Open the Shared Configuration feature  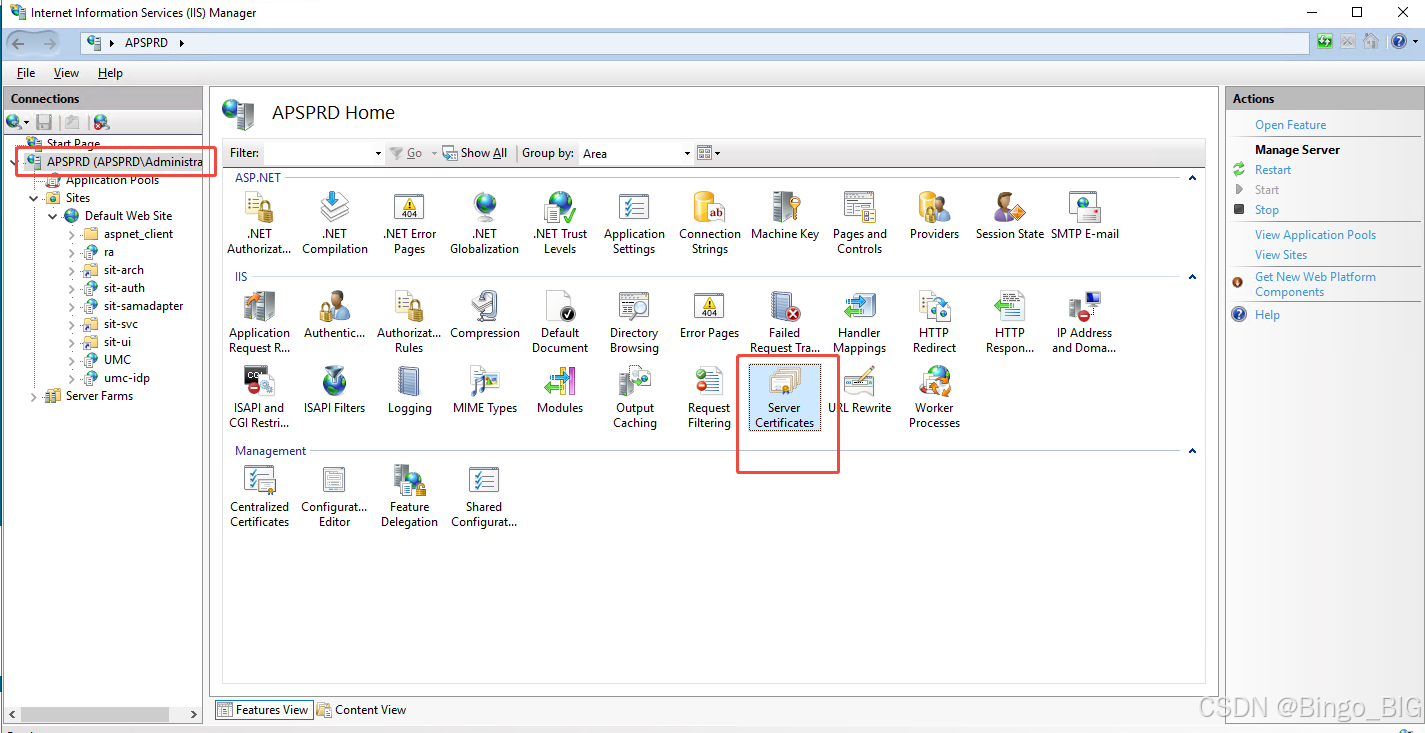click(485, 496)
